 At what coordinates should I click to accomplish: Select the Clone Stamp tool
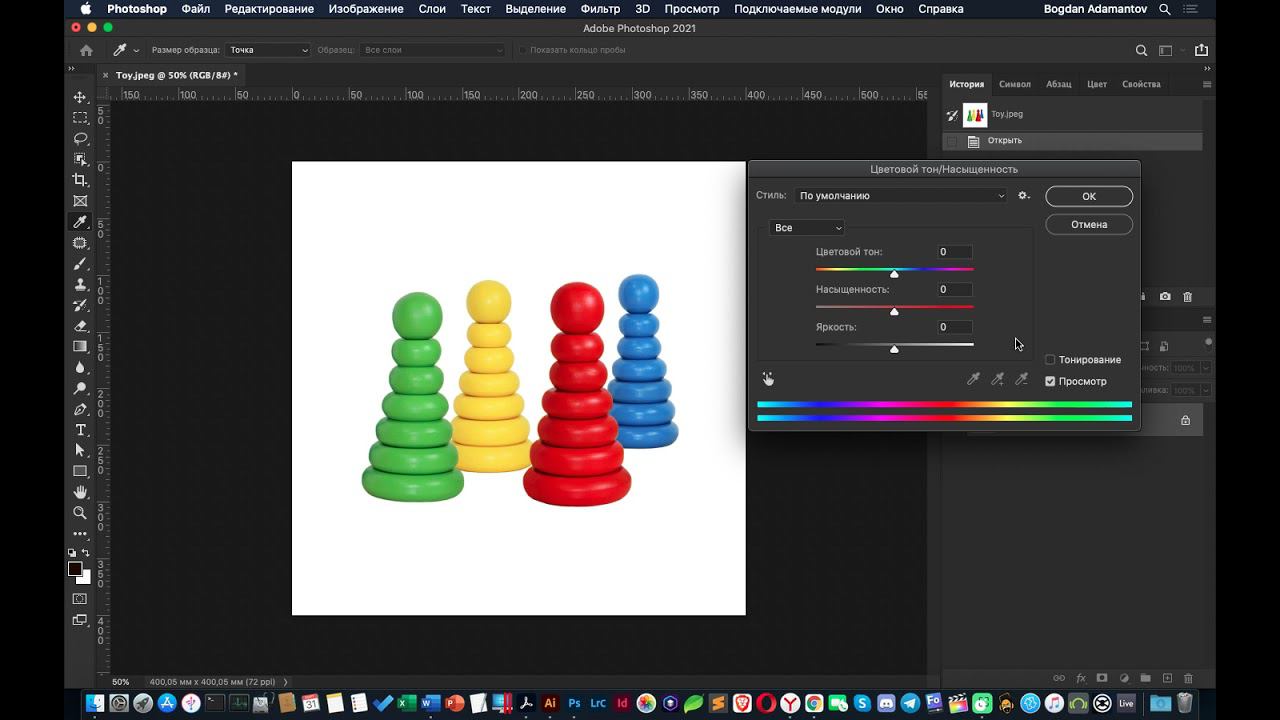pyautogui.click(x=80, y=284)
